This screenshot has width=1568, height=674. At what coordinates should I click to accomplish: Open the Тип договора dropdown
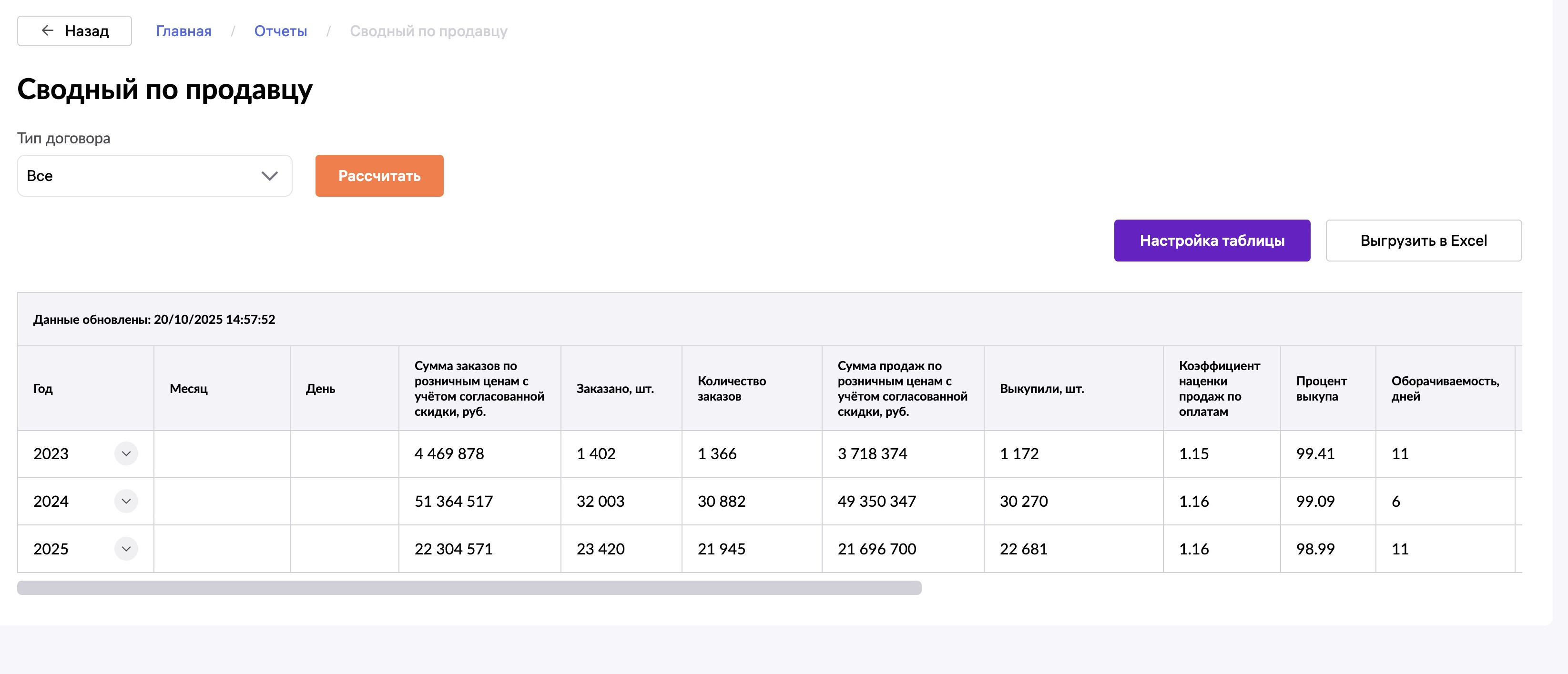[154, 176]
